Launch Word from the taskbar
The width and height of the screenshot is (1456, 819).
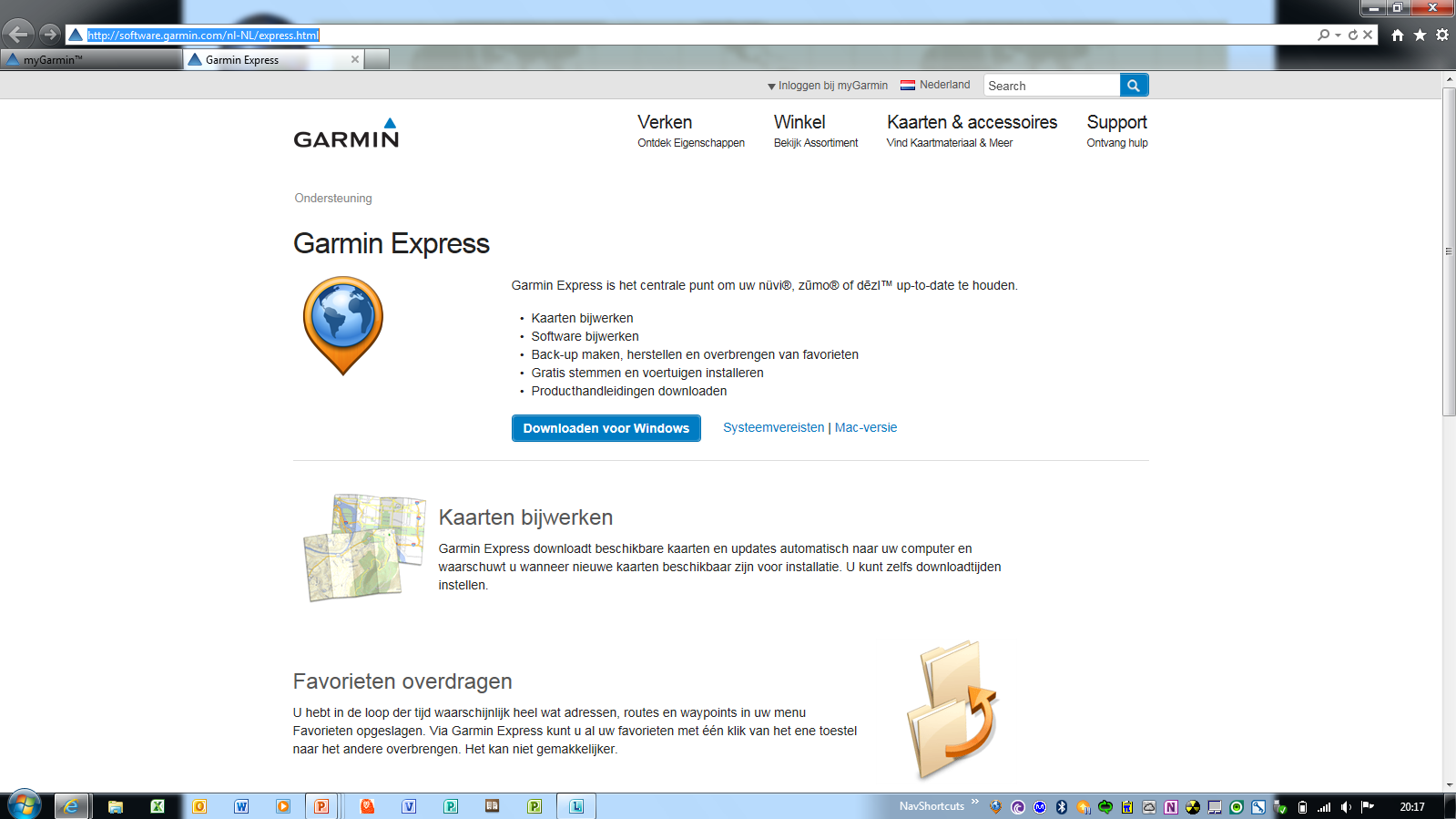(x=241, y=806)
